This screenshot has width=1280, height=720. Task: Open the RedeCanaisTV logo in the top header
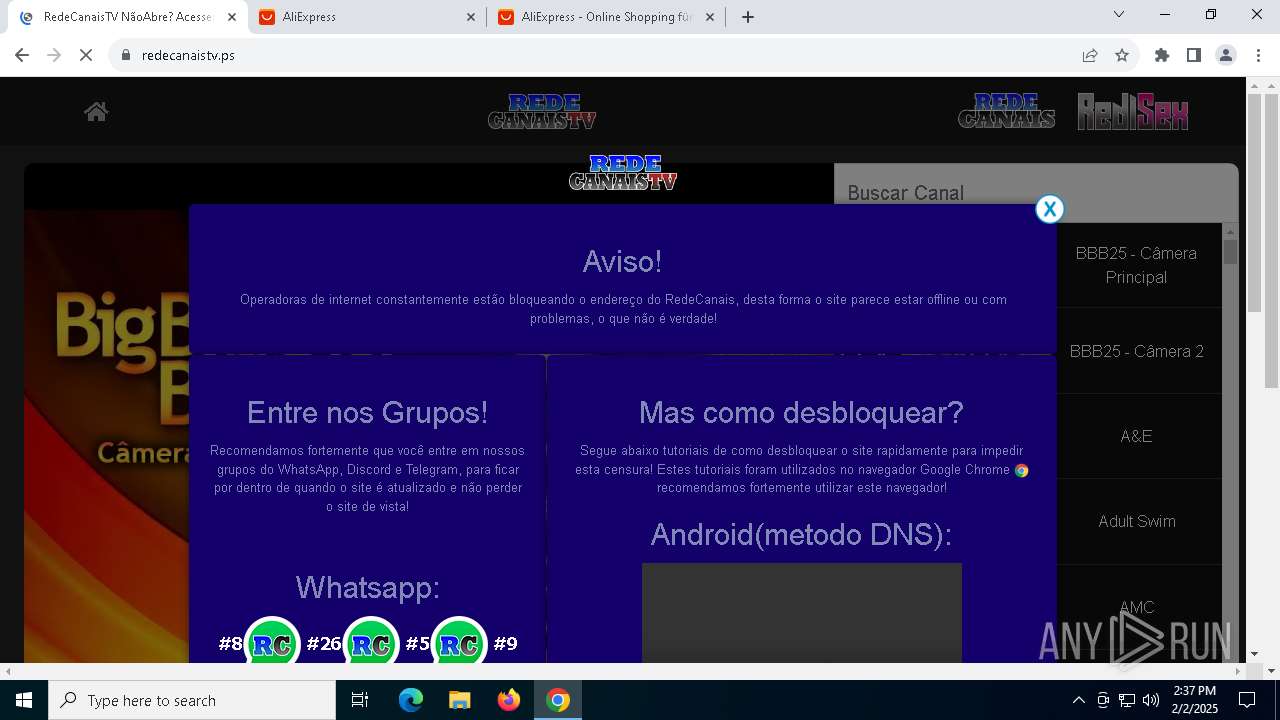542,112
